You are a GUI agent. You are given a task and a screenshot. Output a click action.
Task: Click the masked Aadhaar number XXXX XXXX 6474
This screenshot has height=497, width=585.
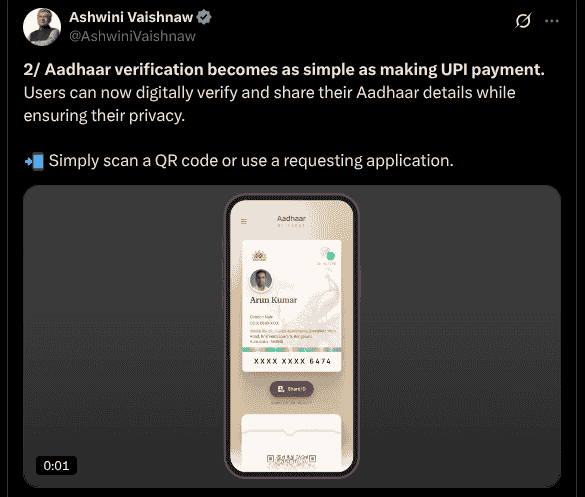coord(292,361)
